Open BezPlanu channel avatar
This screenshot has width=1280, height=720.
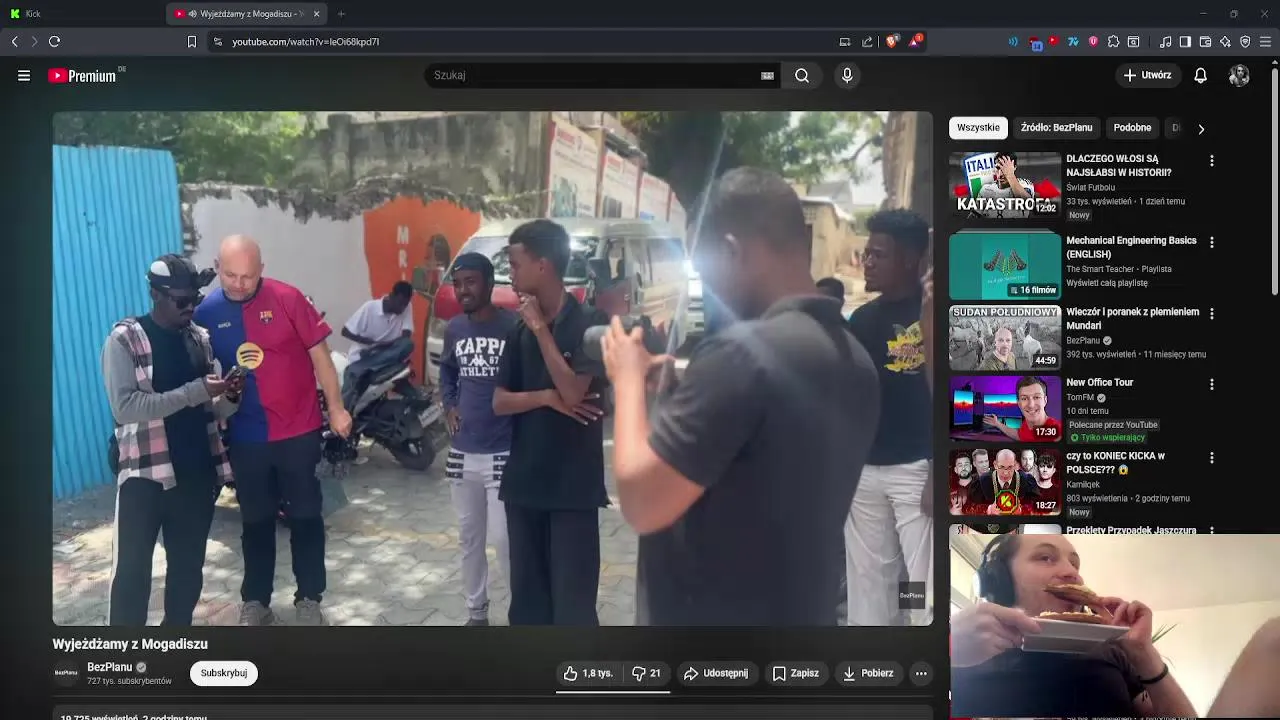(x=66, y=673)
